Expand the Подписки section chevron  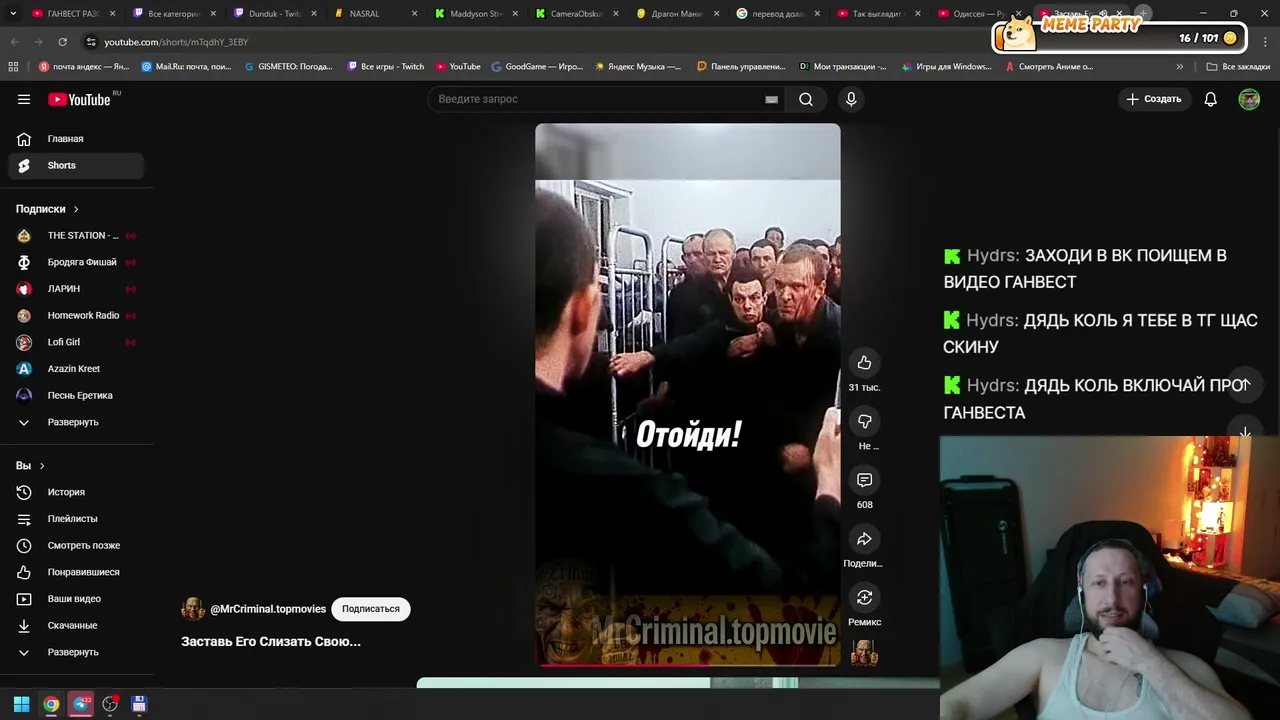tap(76, 209)
